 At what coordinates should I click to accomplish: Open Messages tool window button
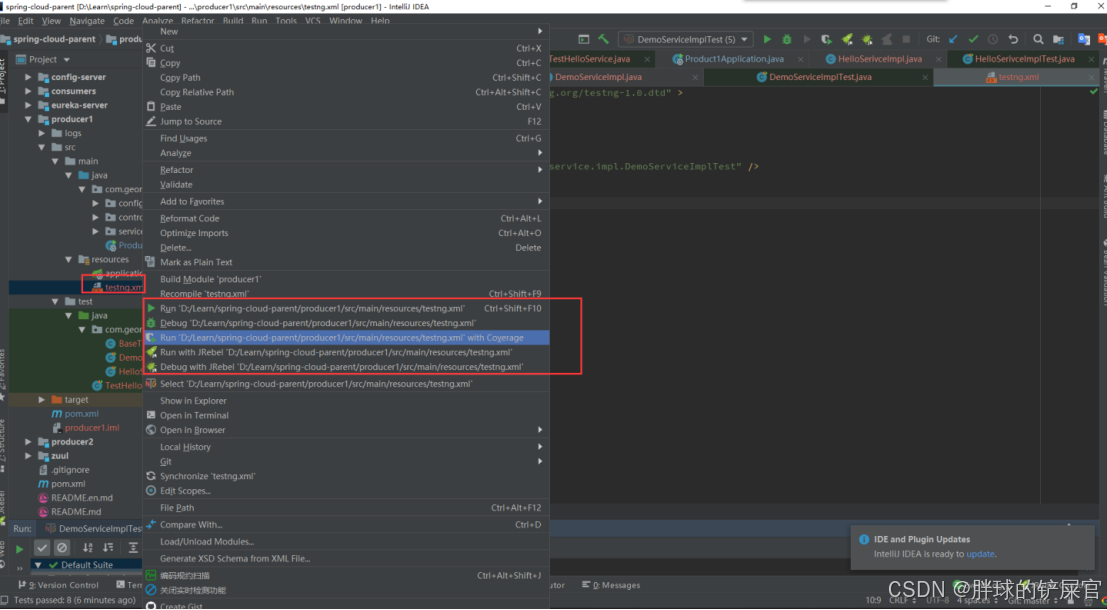611,585
